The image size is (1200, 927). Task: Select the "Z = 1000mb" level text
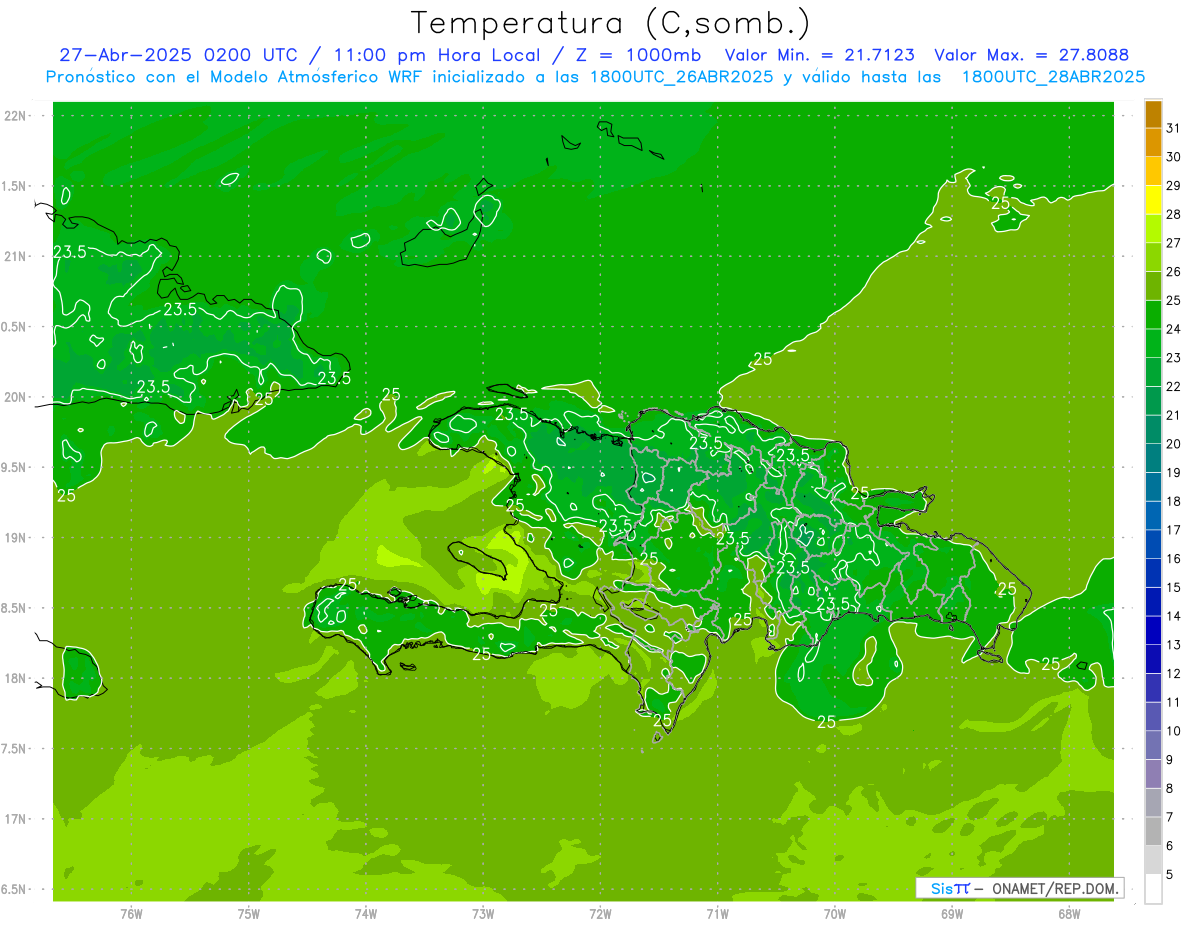[639, 55]
